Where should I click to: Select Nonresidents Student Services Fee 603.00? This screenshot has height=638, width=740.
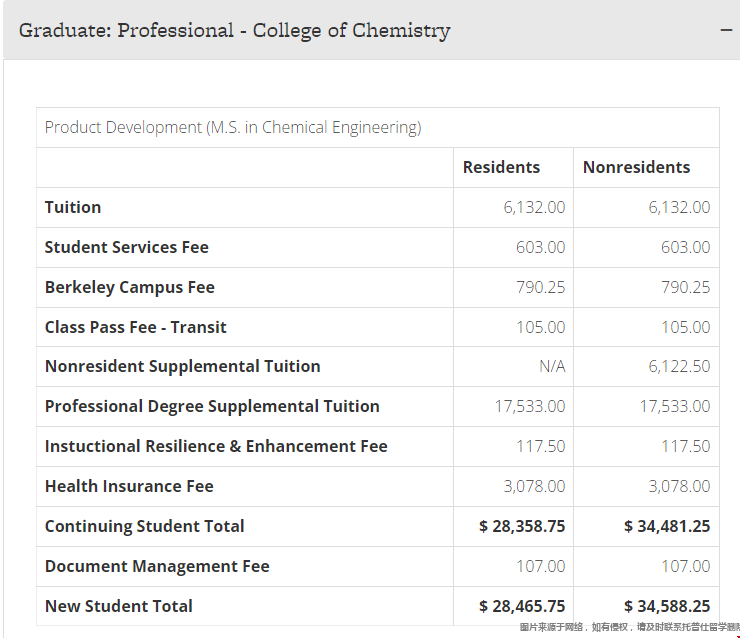685,247
